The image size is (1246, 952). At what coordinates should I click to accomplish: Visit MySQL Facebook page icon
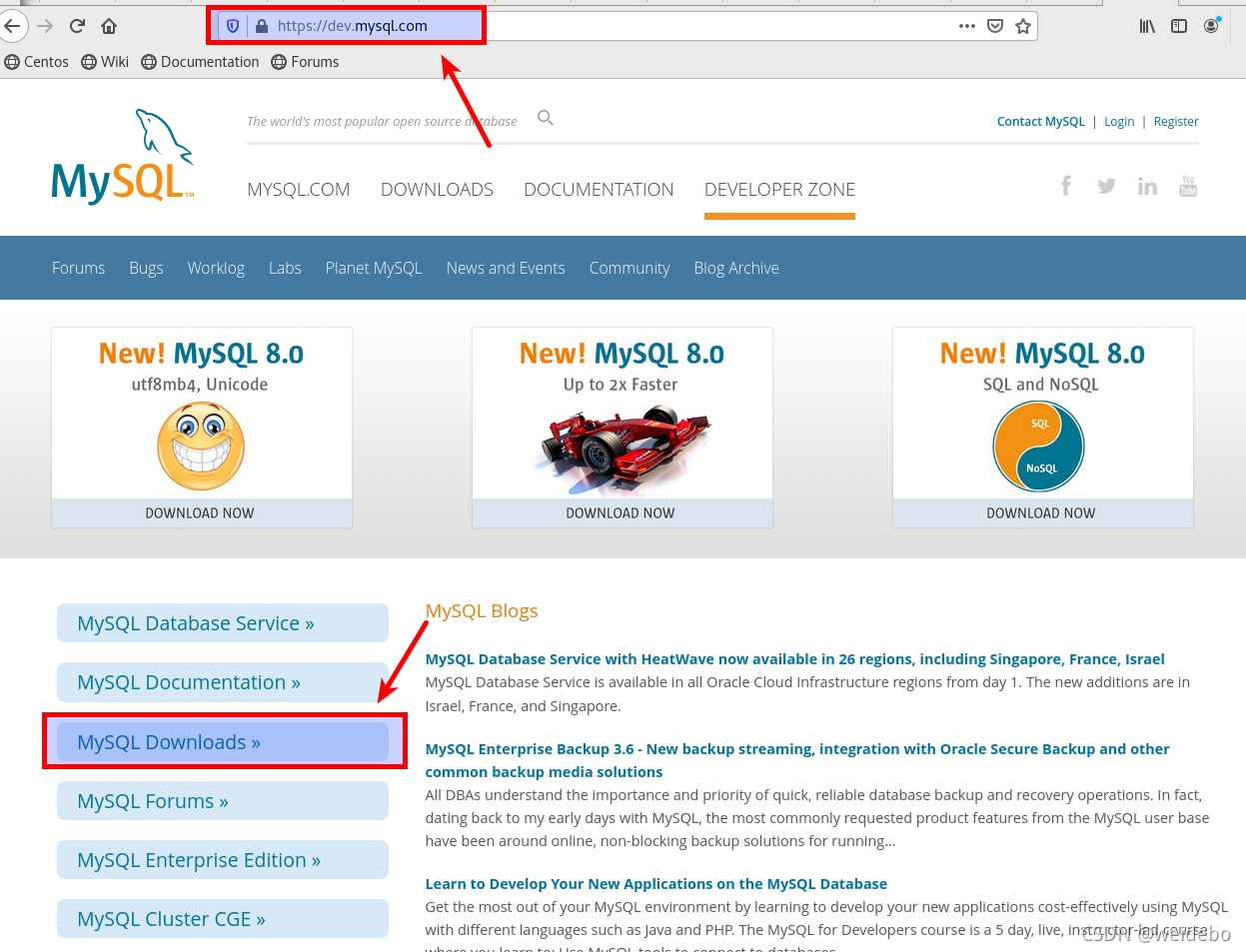click(1066, 186)
